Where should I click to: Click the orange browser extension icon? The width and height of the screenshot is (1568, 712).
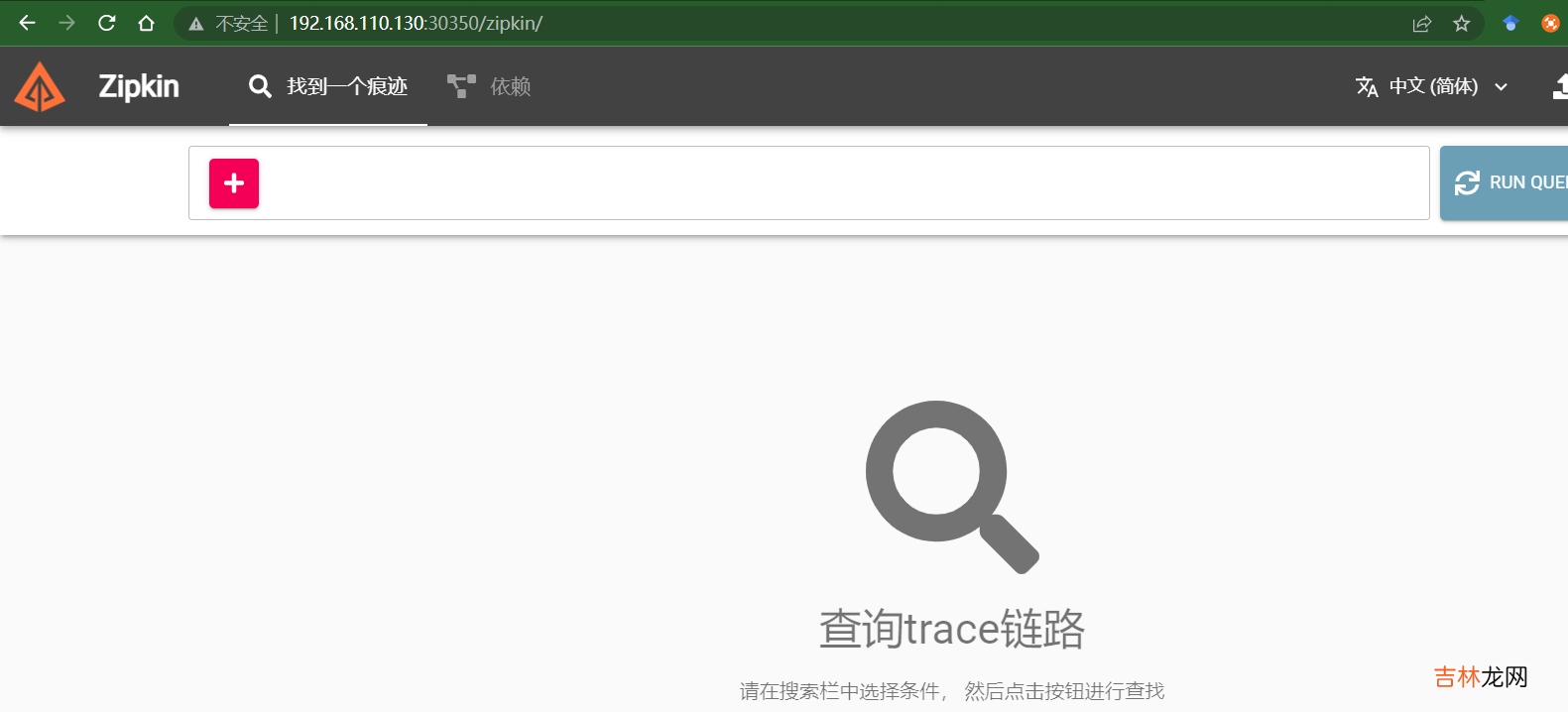[x=1550, y=24]
